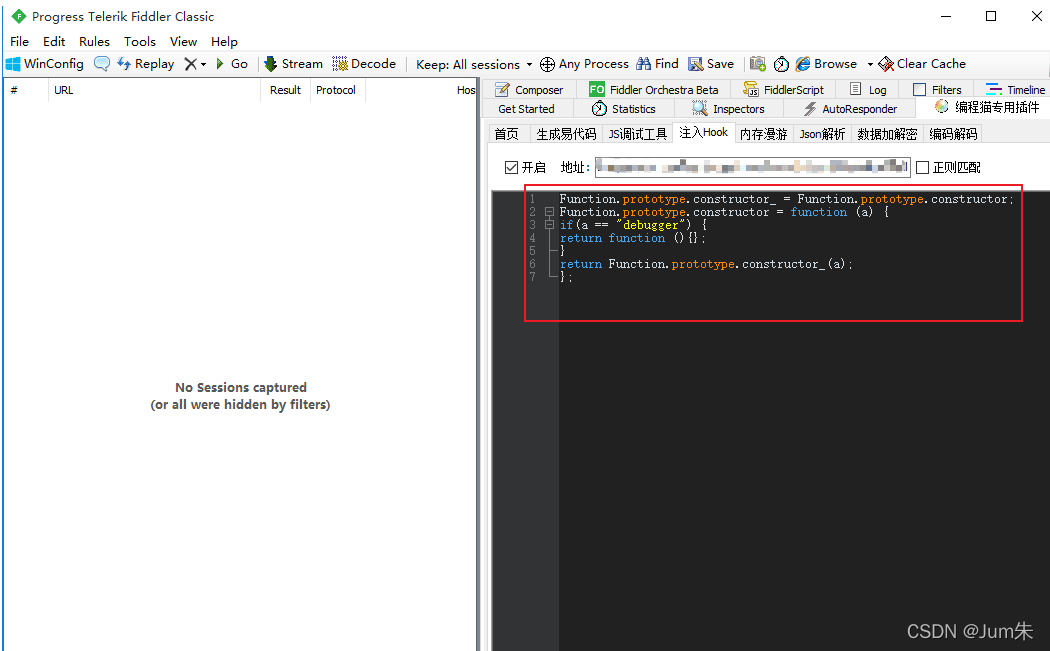Expand the Remove (X) dropdown arrow
The width and height of the screenshot is (1050, 651).
pos(203,64)
